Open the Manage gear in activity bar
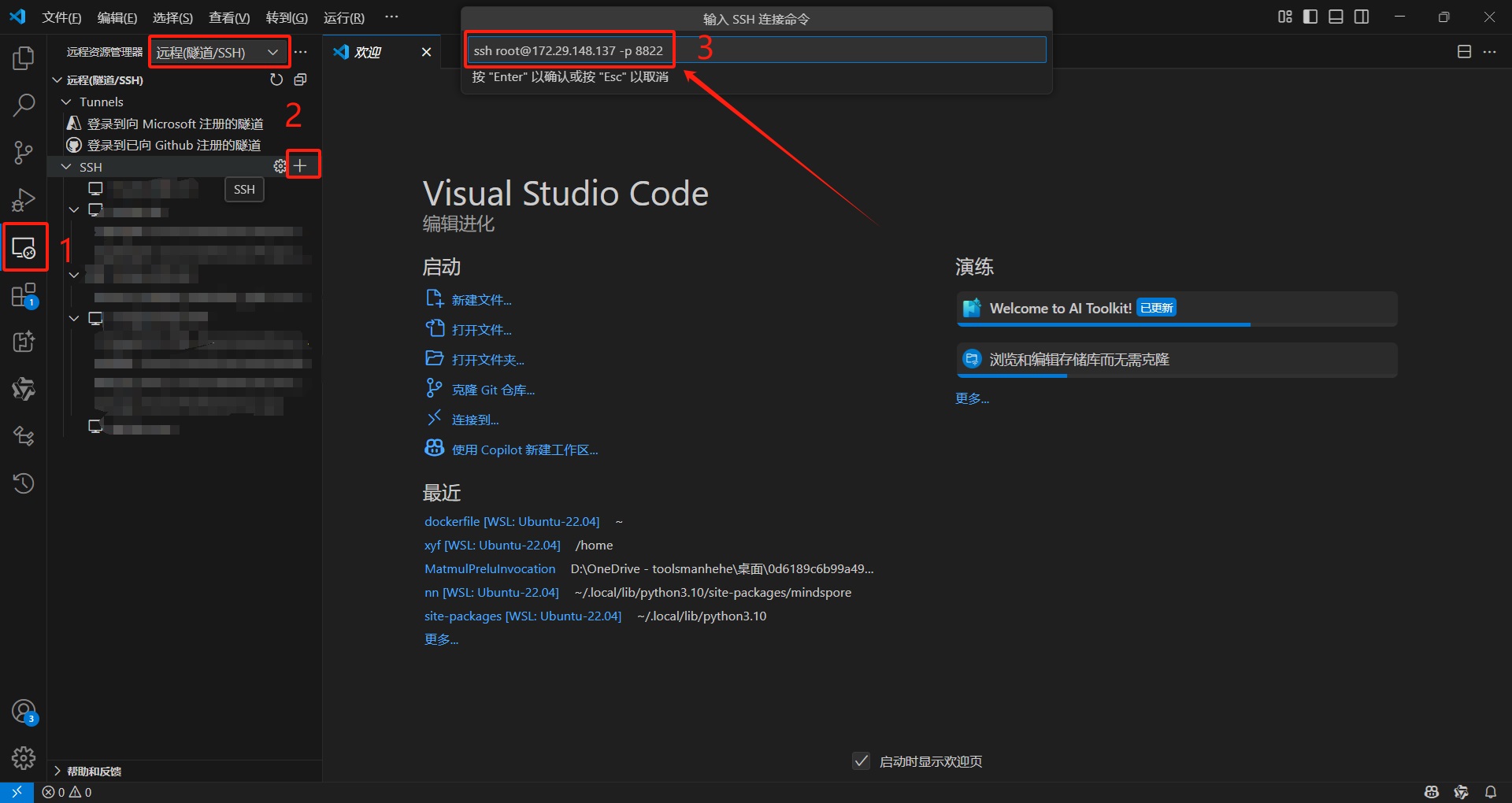 coord(24,757)
